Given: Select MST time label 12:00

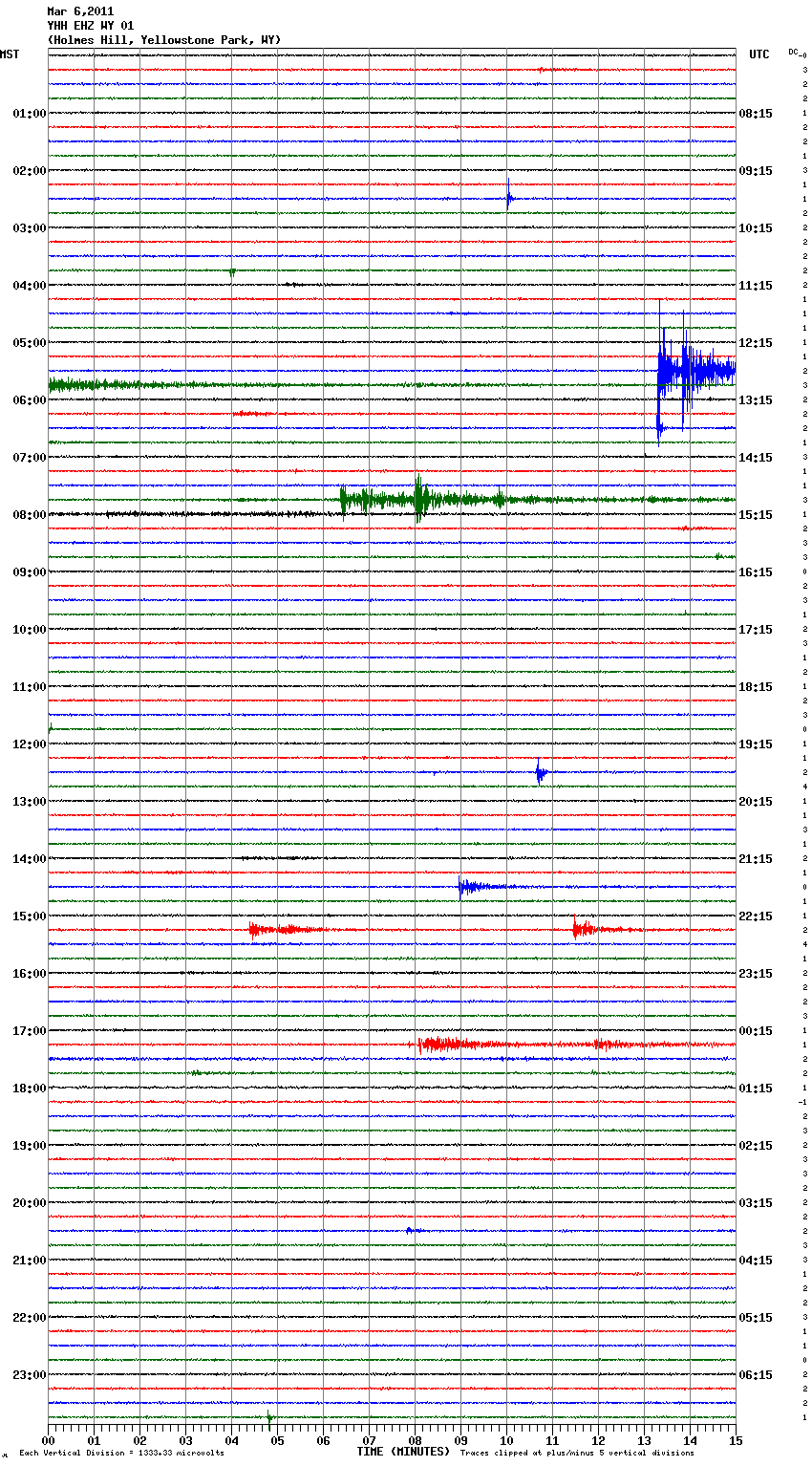Looking at the screenshot, I should tap(30, 744).
